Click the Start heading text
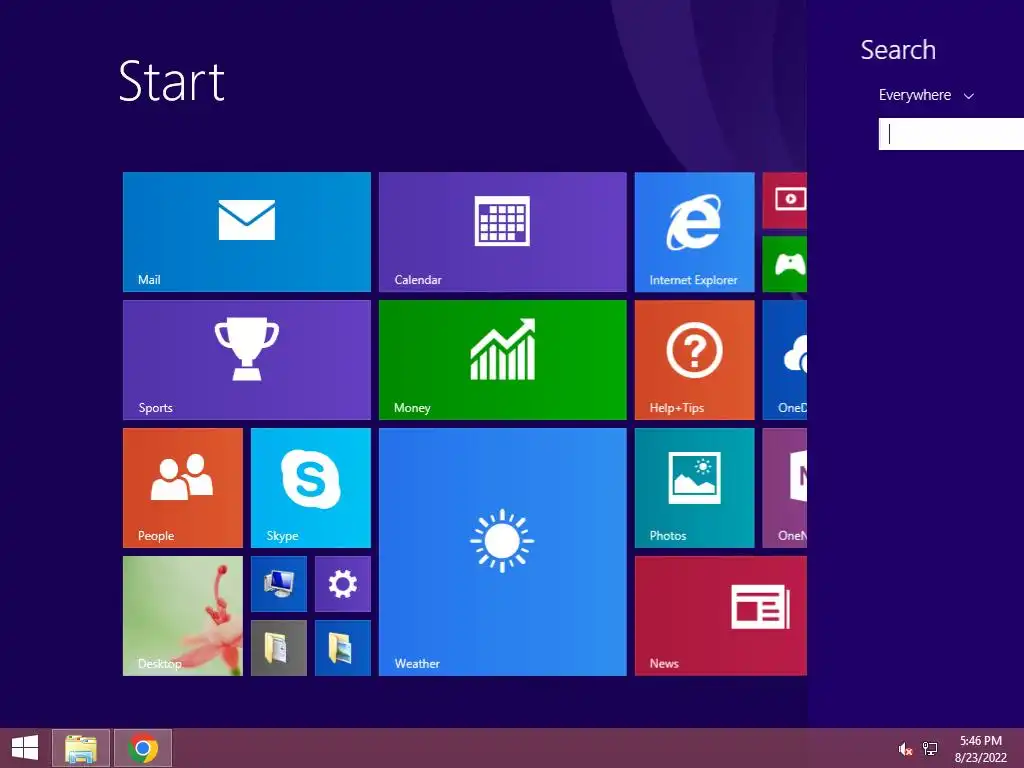 click(172, 81)
